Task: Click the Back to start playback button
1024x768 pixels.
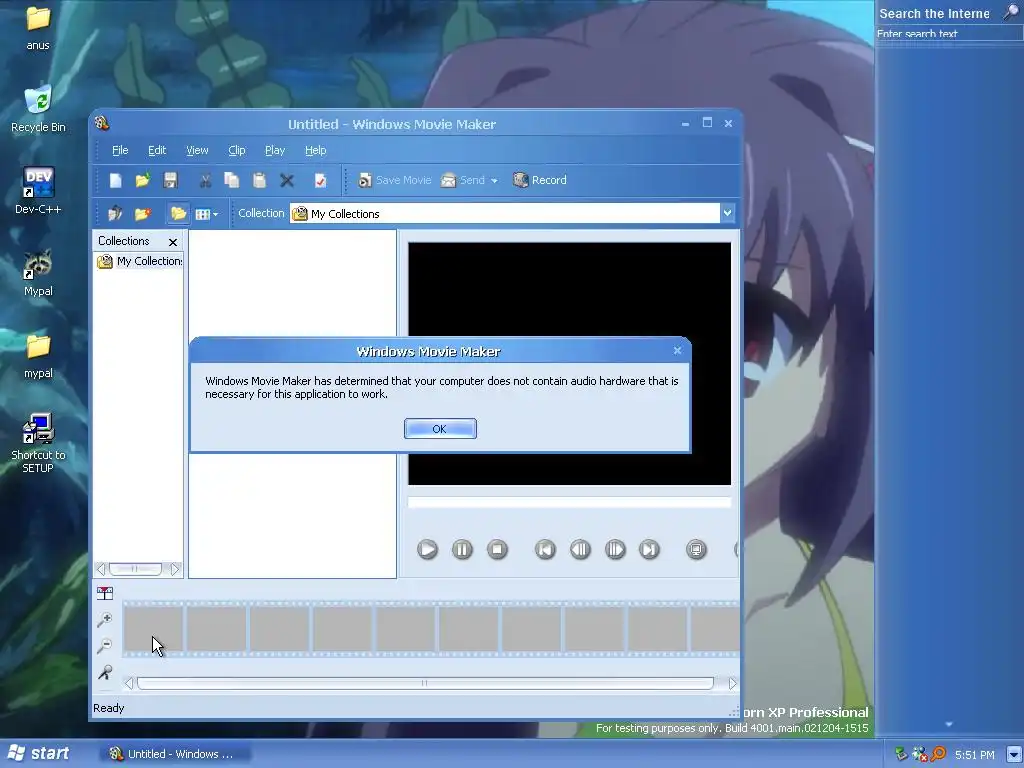Action: tap(545, 549)
